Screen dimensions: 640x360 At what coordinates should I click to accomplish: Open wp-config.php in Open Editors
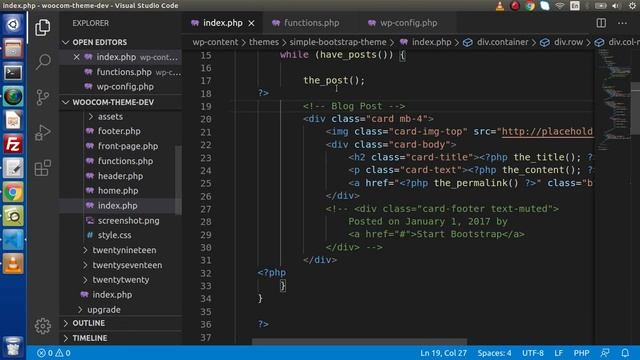tap(125, 87)
